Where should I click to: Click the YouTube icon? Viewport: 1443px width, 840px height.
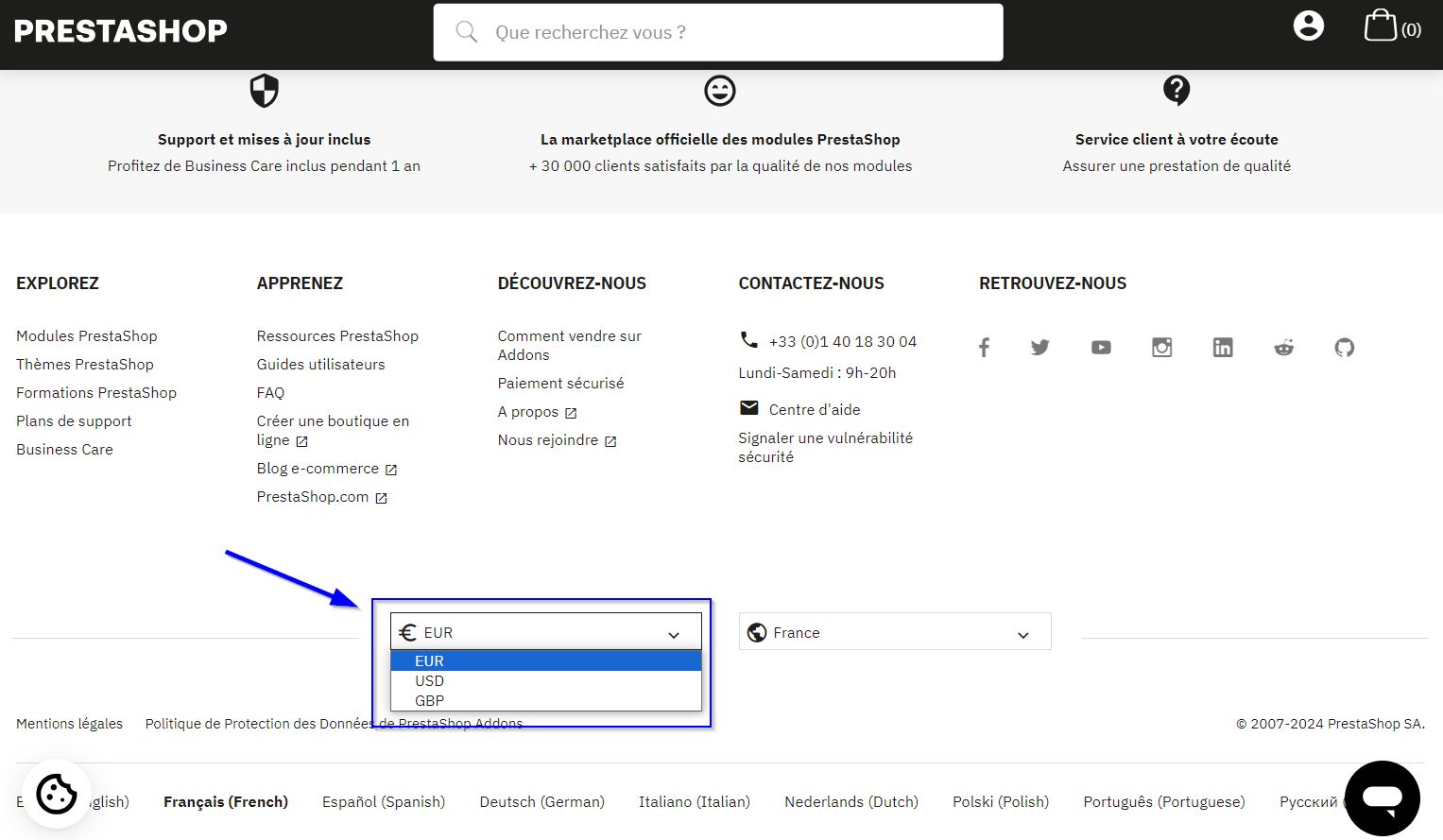pos(1101,348)
